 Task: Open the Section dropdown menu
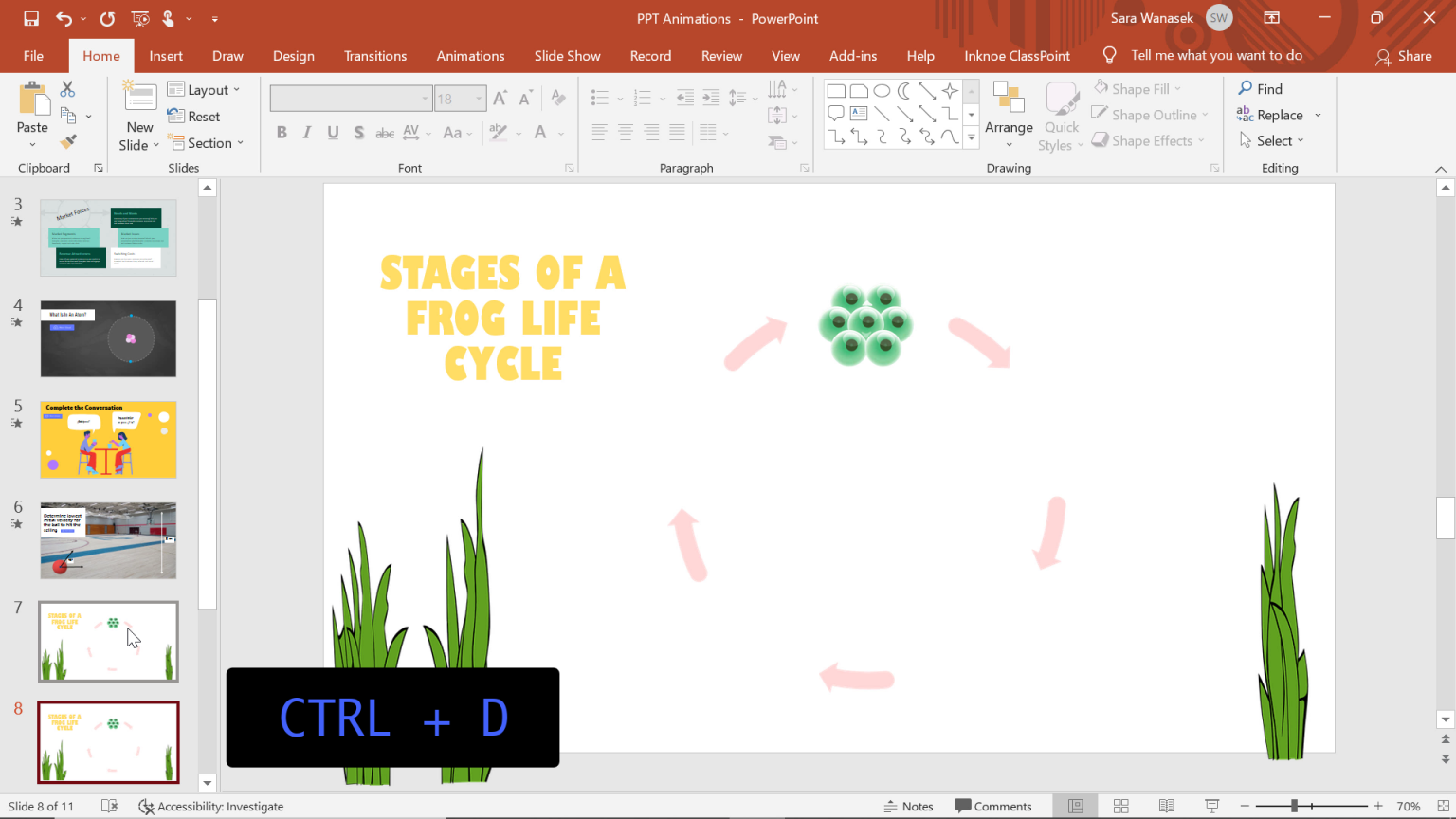point(207,143)
